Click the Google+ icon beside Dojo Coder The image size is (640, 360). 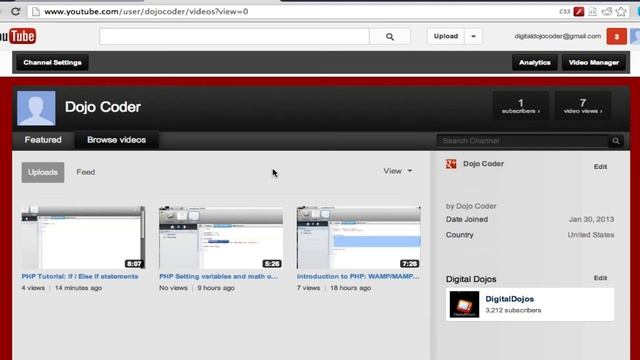tap(451, 164)
